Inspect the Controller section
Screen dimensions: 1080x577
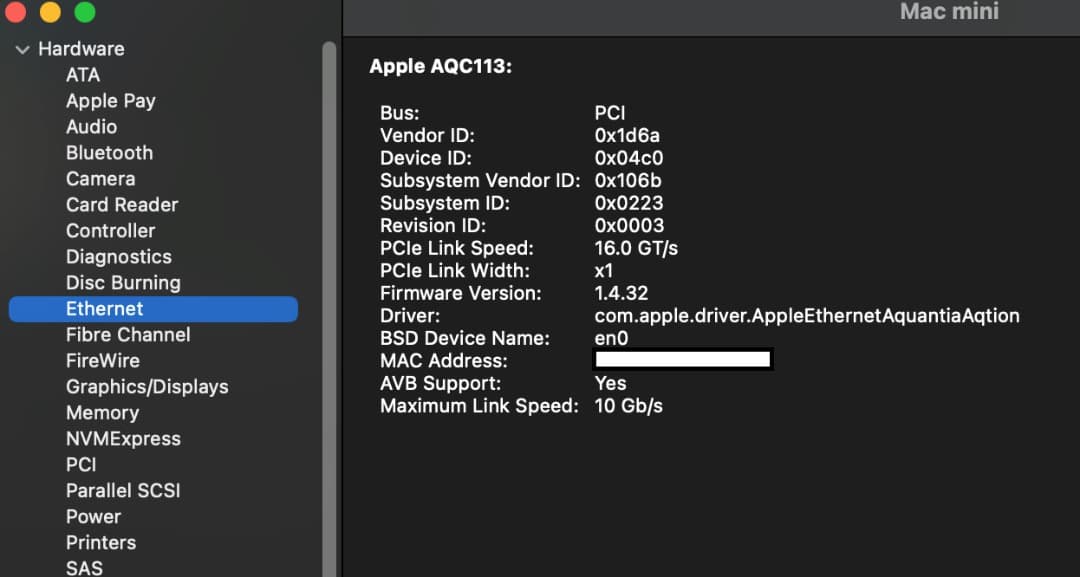[x=110, y=230]
